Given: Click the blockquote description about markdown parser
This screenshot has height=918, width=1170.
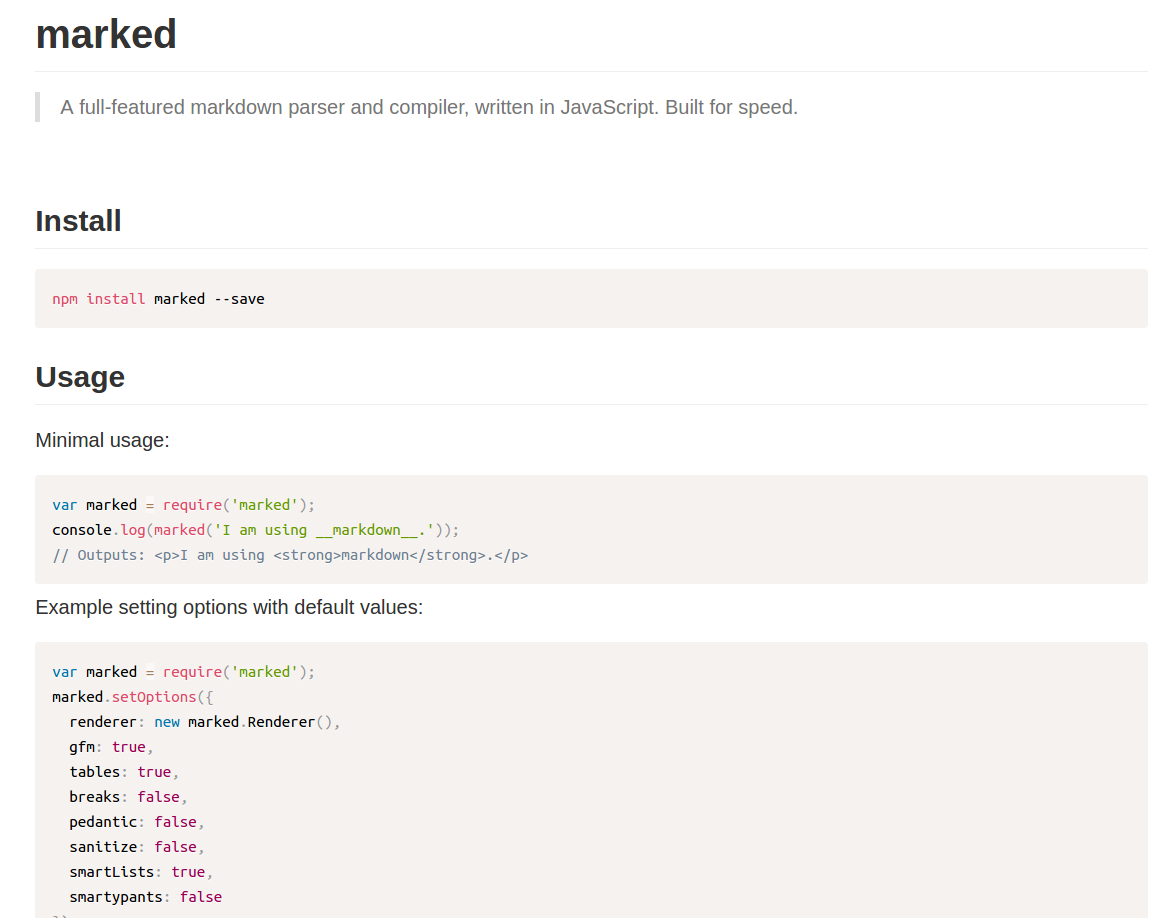Looking at the screenshot, I should pos(429,107).
